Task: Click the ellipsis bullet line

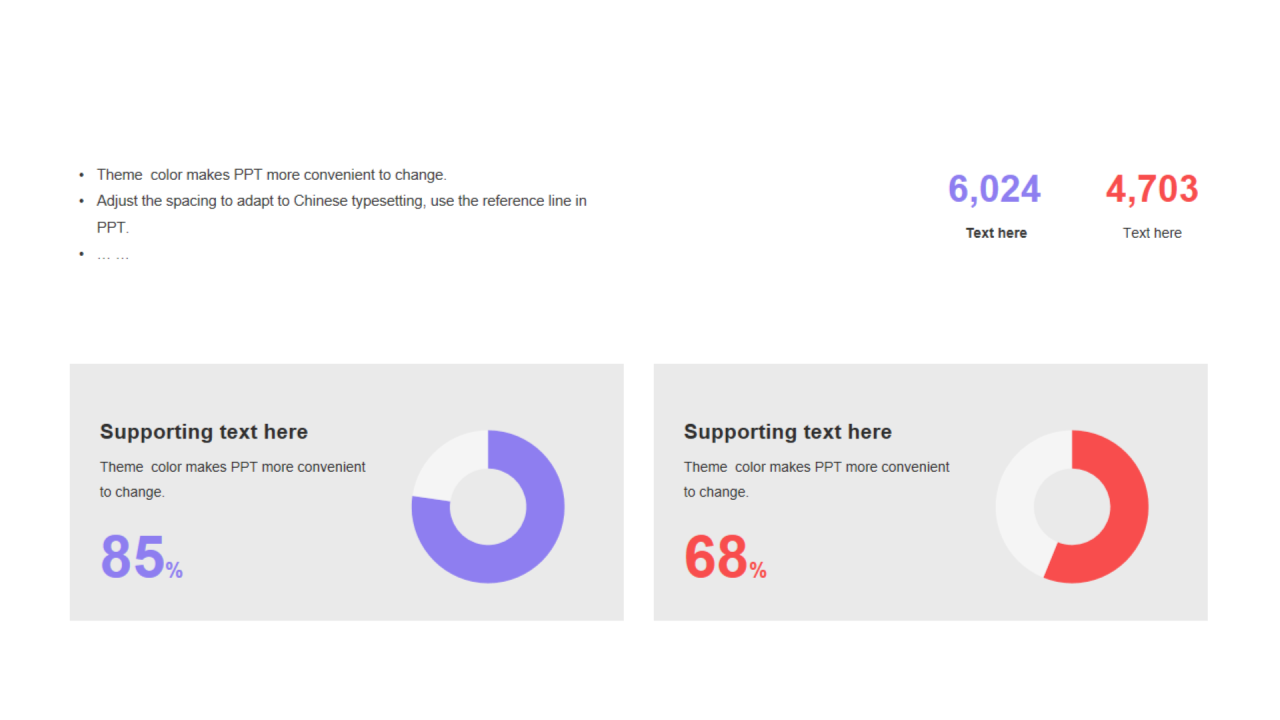Action: [113, 254]
